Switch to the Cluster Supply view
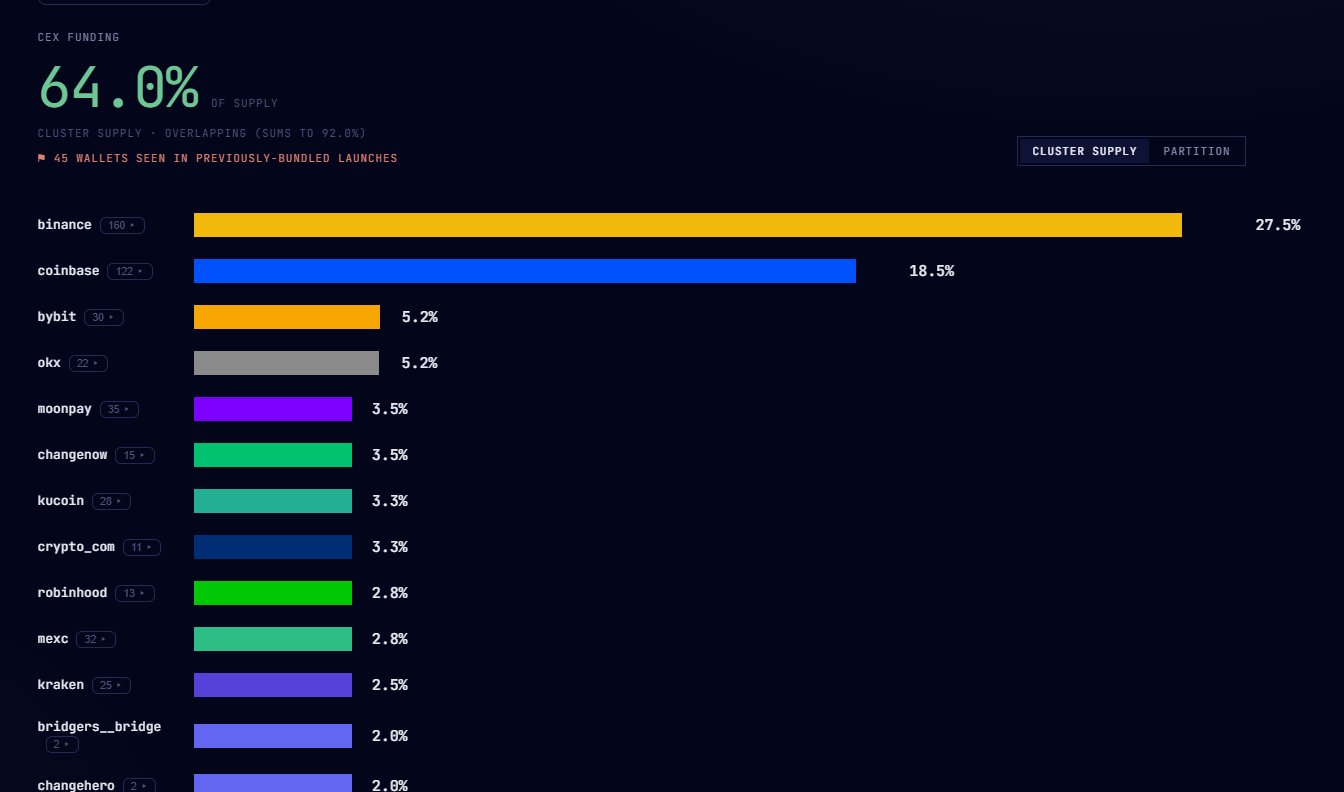 point(1084,151)
